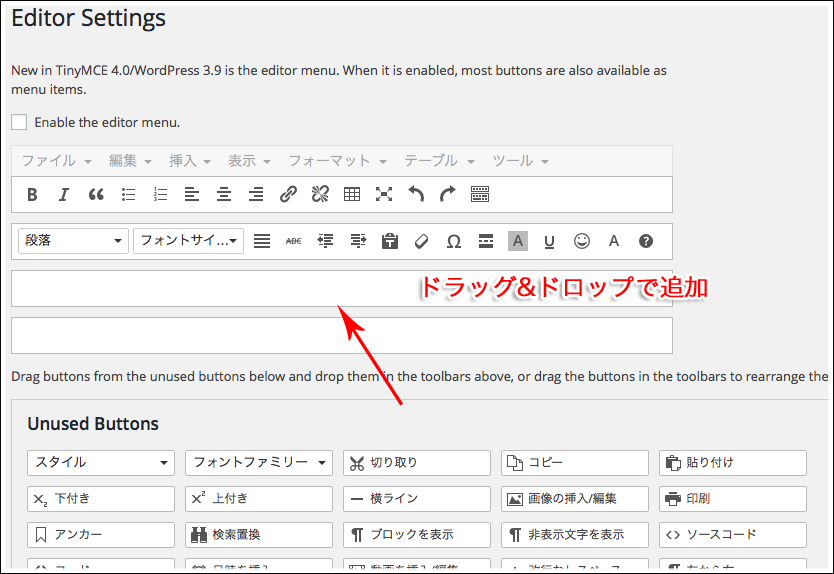Click the 検索置換 find and replace button
The width and height of the screenshot is (834, 574).
258,535
